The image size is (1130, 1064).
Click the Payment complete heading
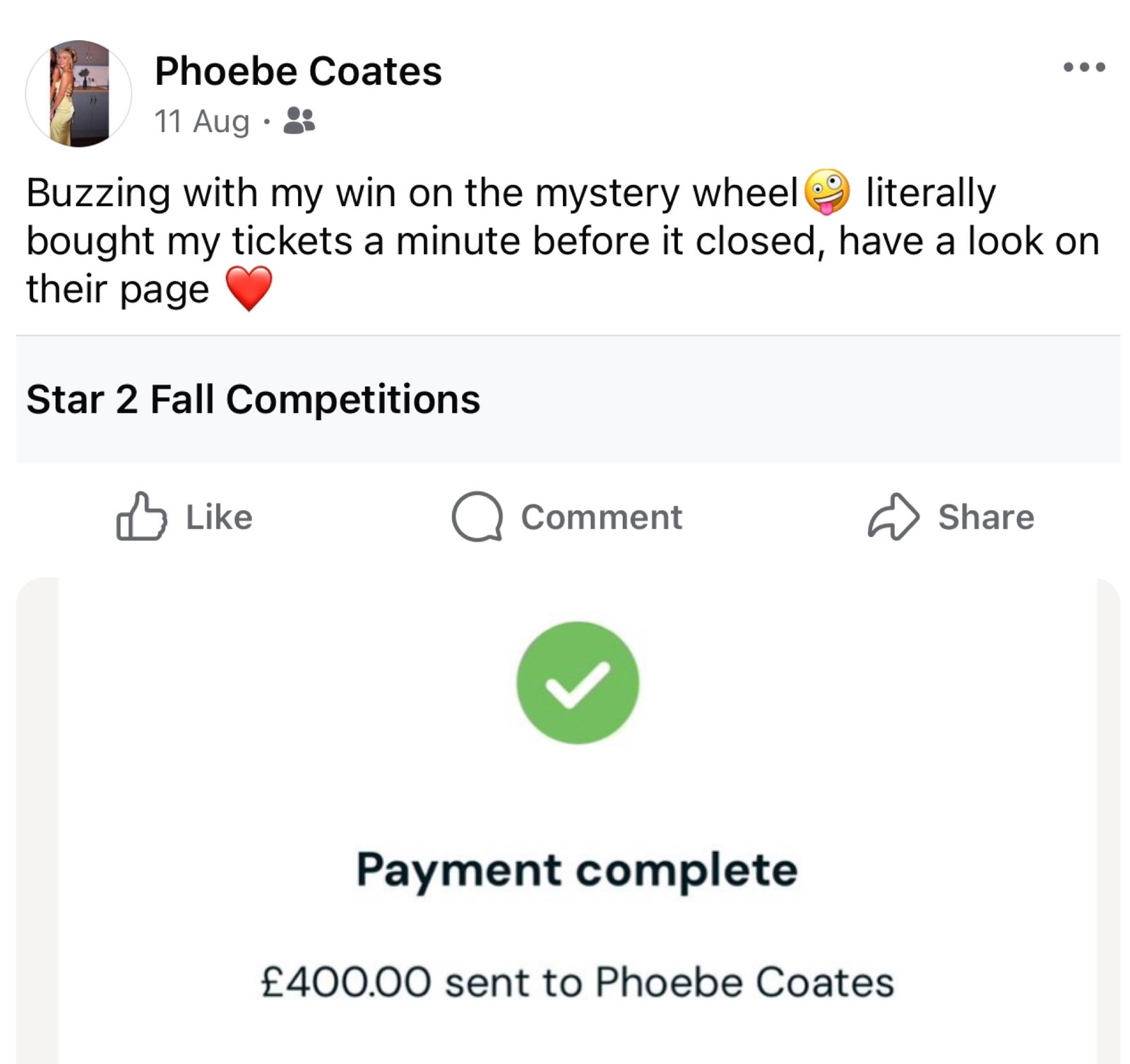576,869
